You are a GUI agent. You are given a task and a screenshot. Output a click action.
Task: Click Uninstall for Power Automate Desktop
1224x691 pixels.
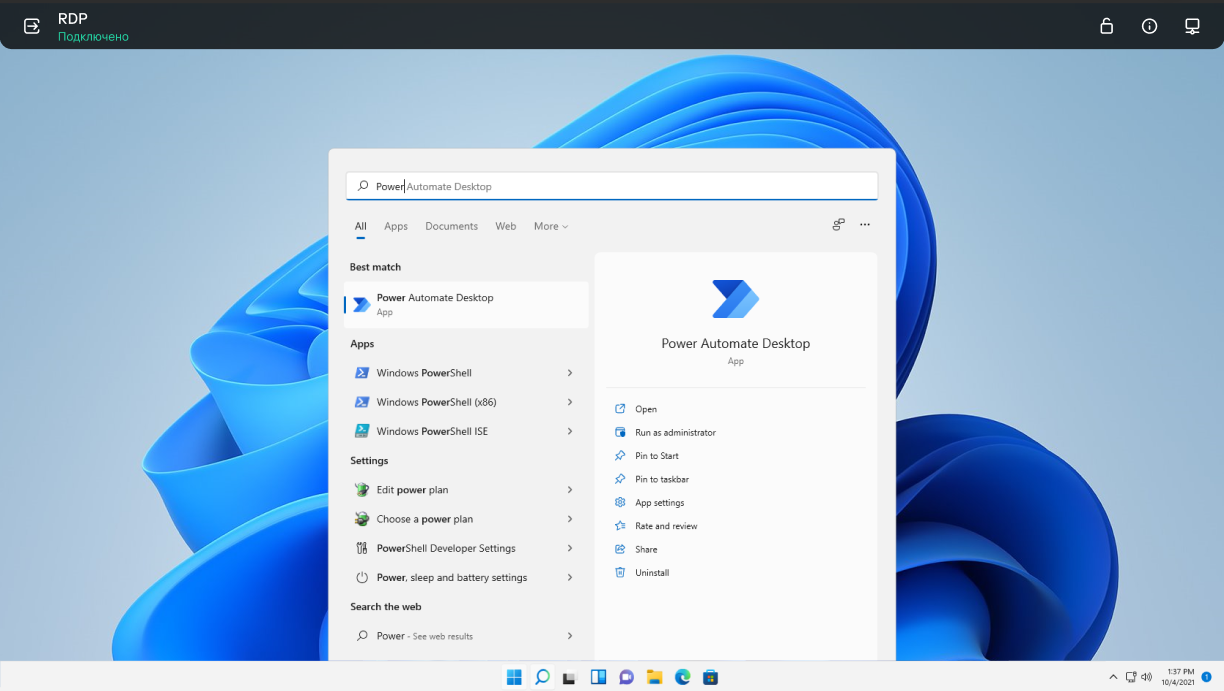(x=652, y=573)
